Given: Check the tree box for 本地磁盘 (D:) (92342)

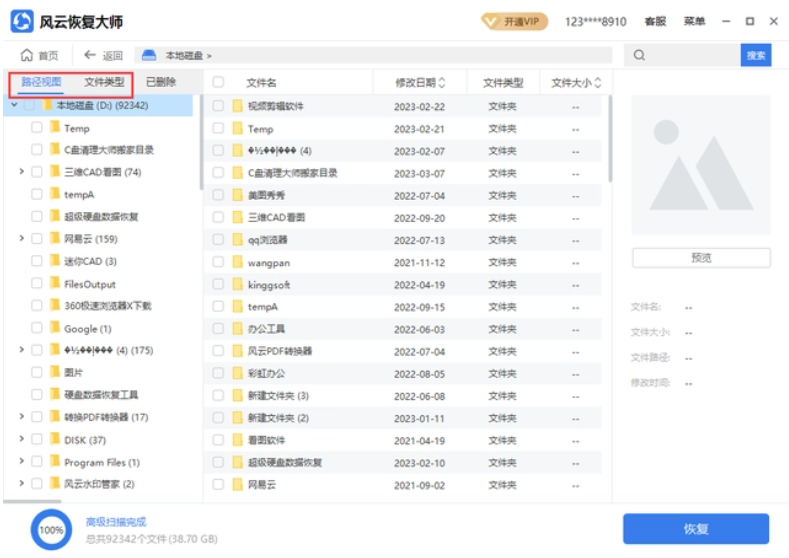Looking at the screenshot, I should tap(29, 105).
